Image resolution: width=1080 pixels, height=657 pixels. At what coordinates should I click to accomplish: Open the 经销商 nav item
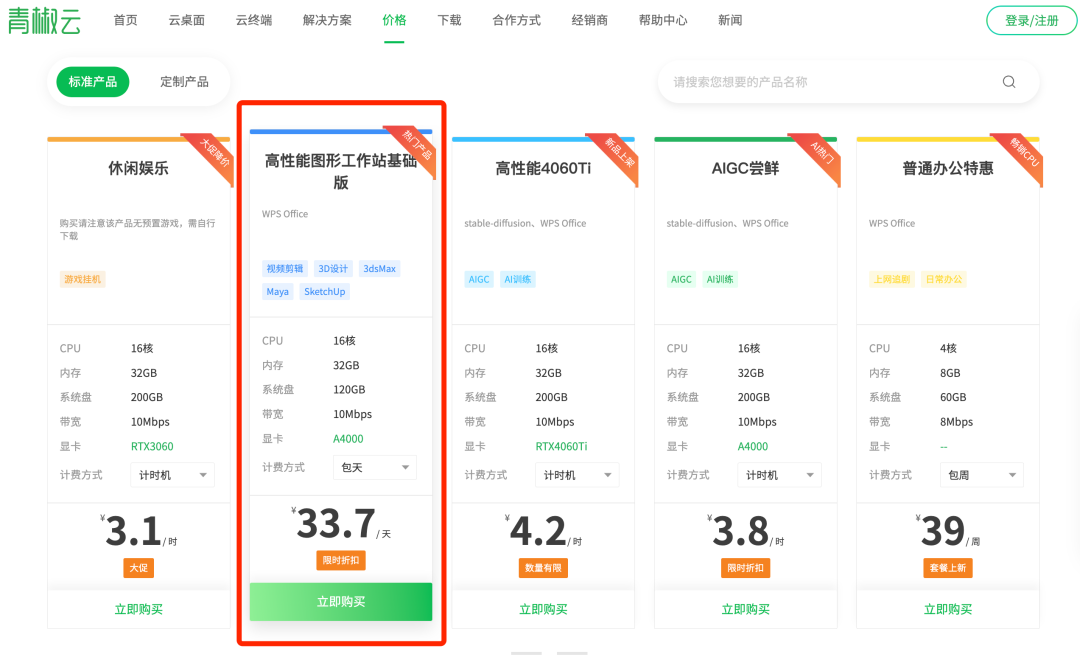click(x=590, y=20)
